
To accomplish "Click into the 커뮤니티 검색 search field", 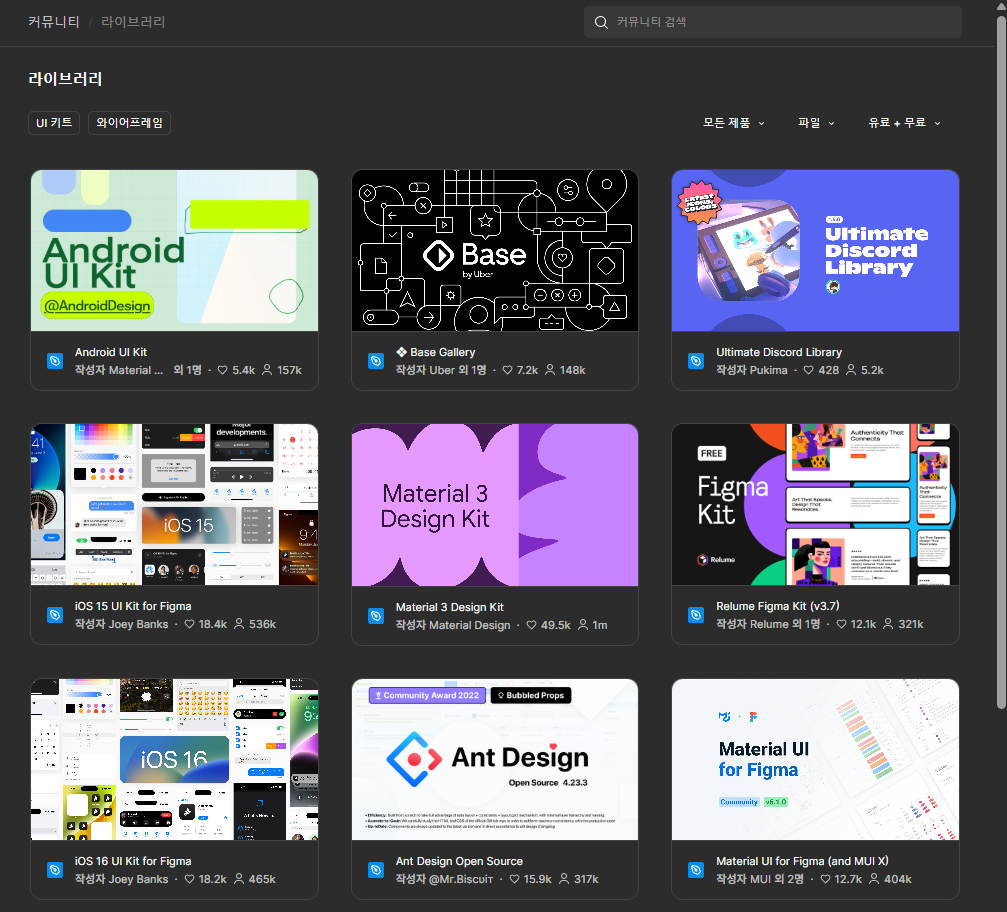I will pos(780,22).
